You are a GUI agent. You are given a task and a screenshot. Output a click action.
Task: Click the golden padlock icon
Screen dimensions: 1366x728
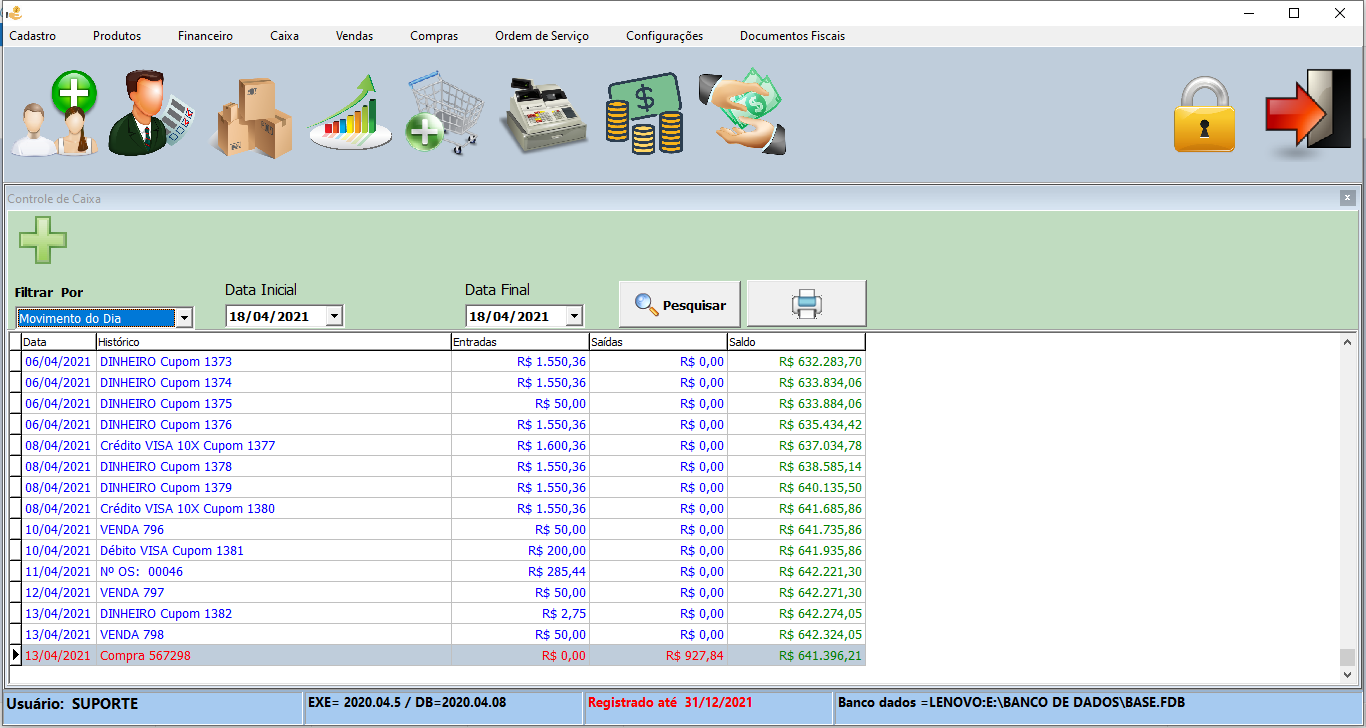[1203, 117]
